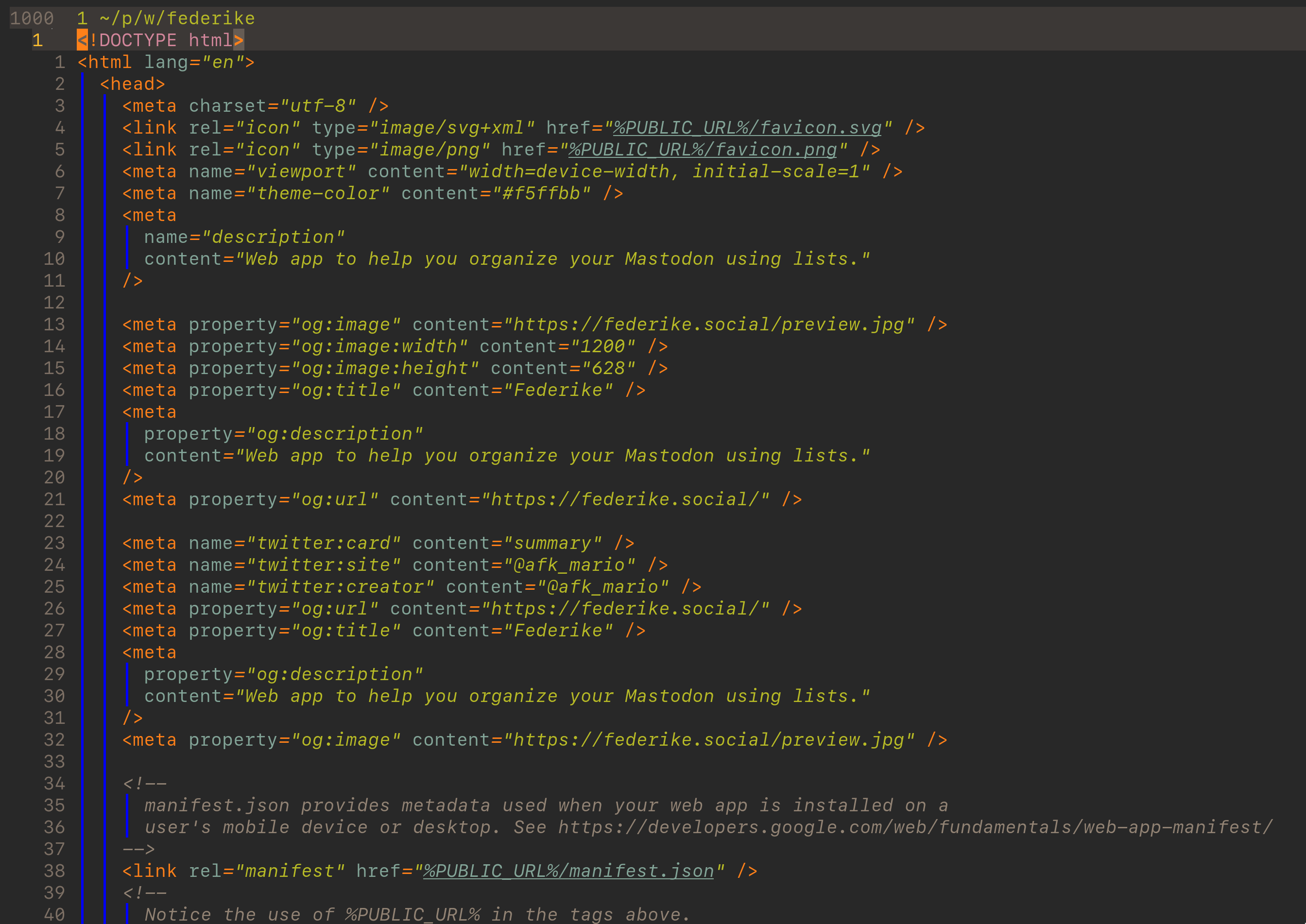Select the word Mastodon in the description

pos(668,258)
